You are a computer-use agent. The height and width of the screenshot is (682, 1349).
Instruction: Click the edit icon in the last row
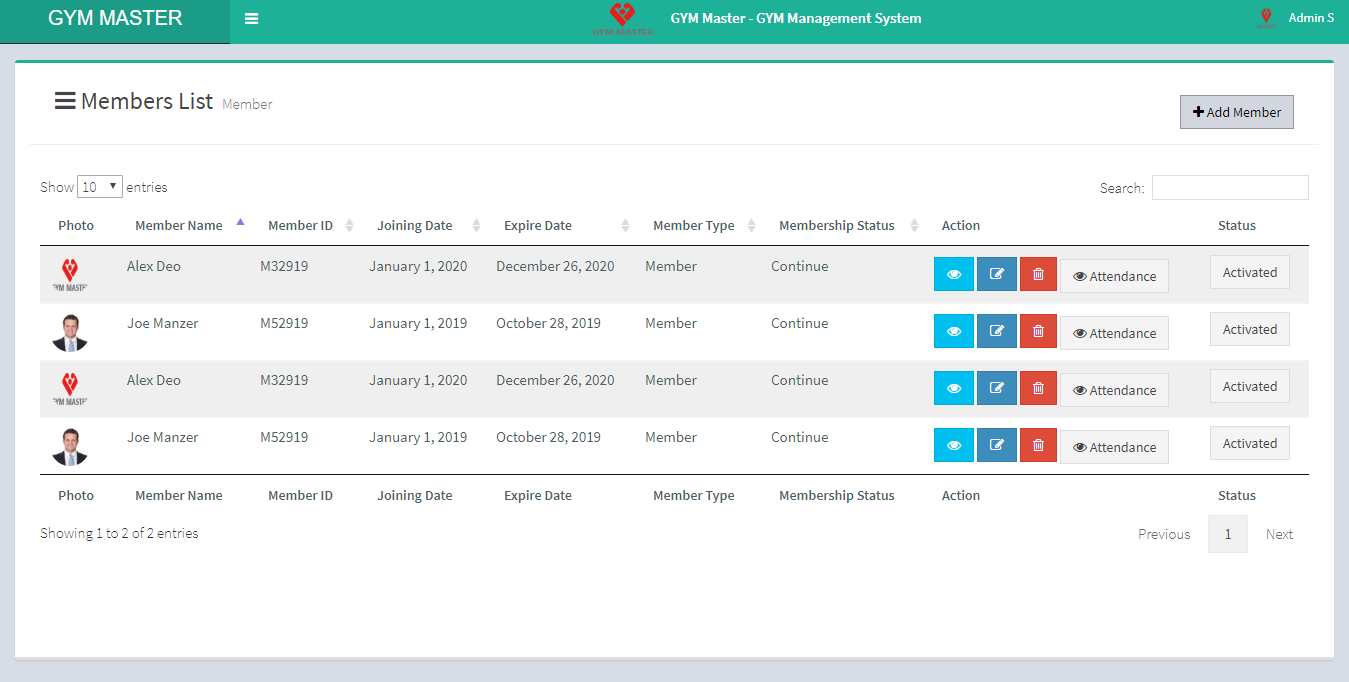(x=996, y=446)
